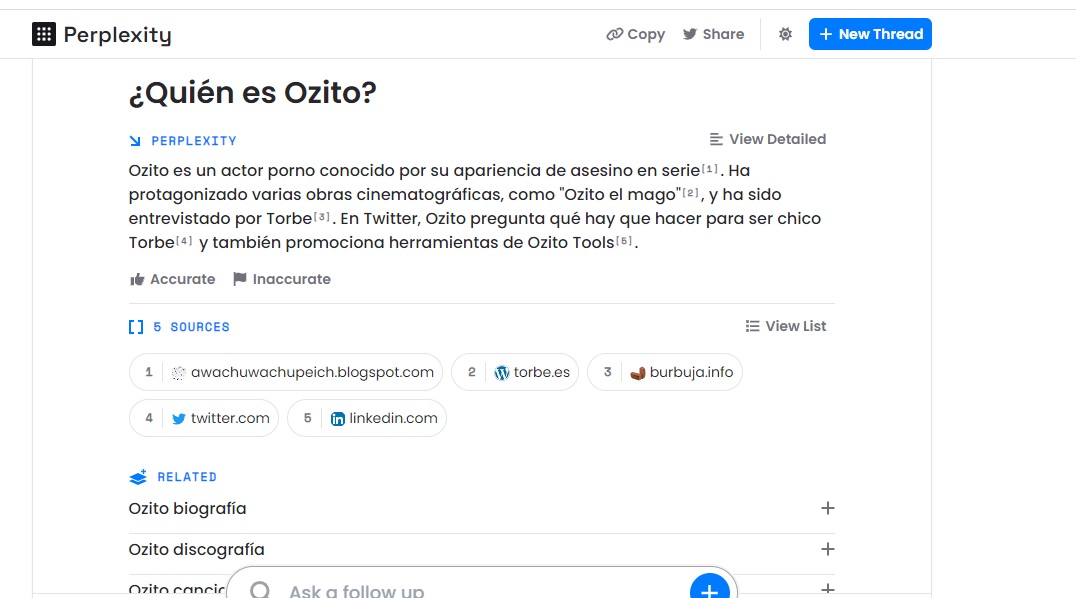The image size is (1076, 598).
Task: Click plus icon for Ozito biografía
Action: coord(828,508)
